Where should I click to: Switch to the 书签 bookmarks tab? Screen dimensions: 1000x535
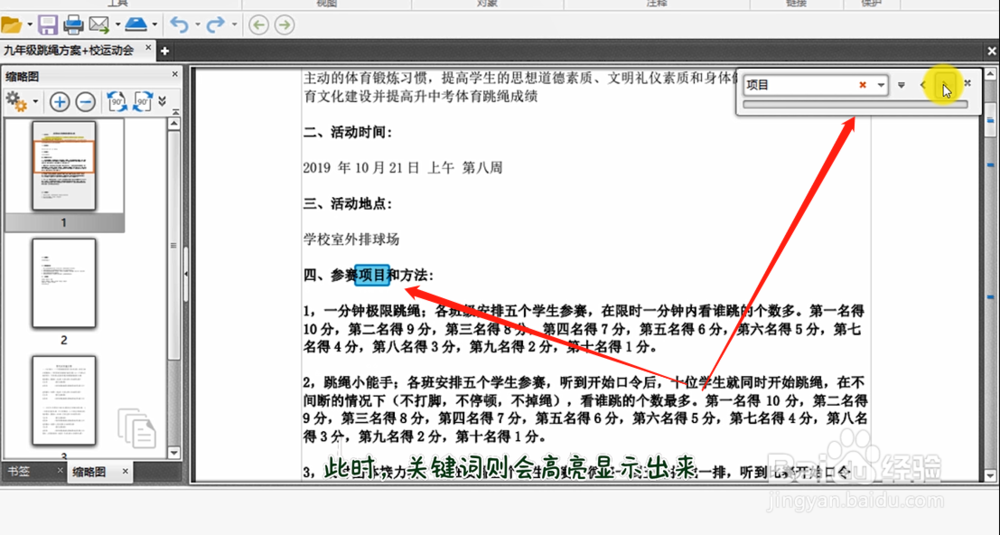pyautogui.click(x=18, y=471)
